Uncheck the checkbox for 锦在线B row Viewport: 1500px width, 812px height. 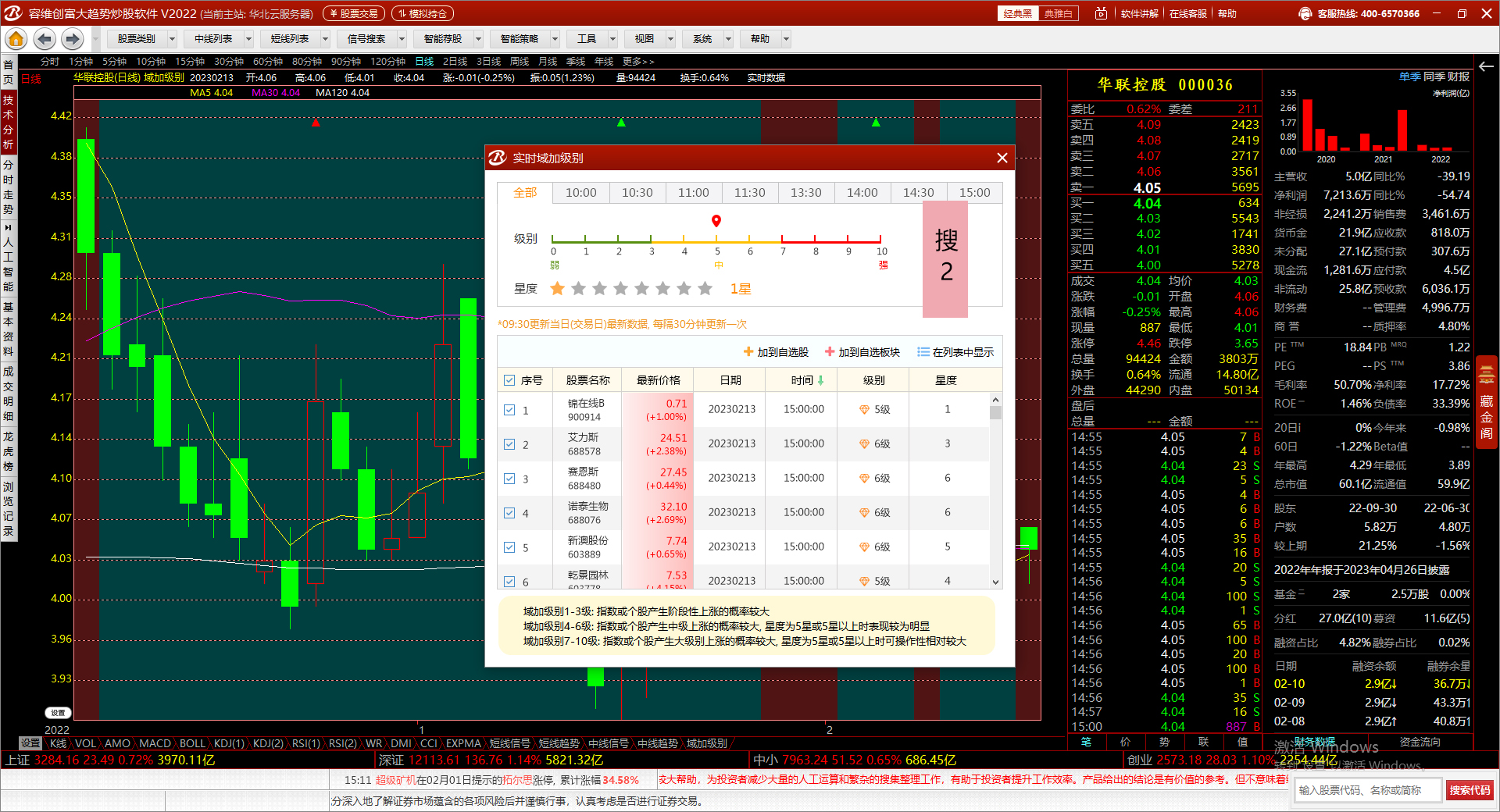pyautogui.click(x=509, y=410)
